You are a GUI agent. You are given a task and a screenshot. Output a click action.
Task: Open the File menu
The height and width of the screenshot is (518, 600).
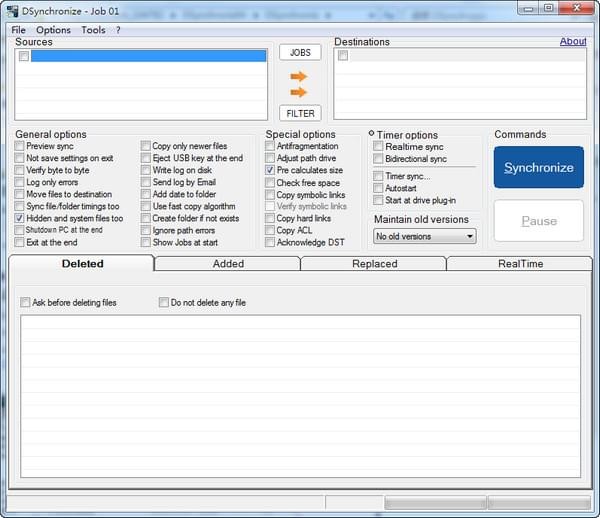[x=19, y=30]
